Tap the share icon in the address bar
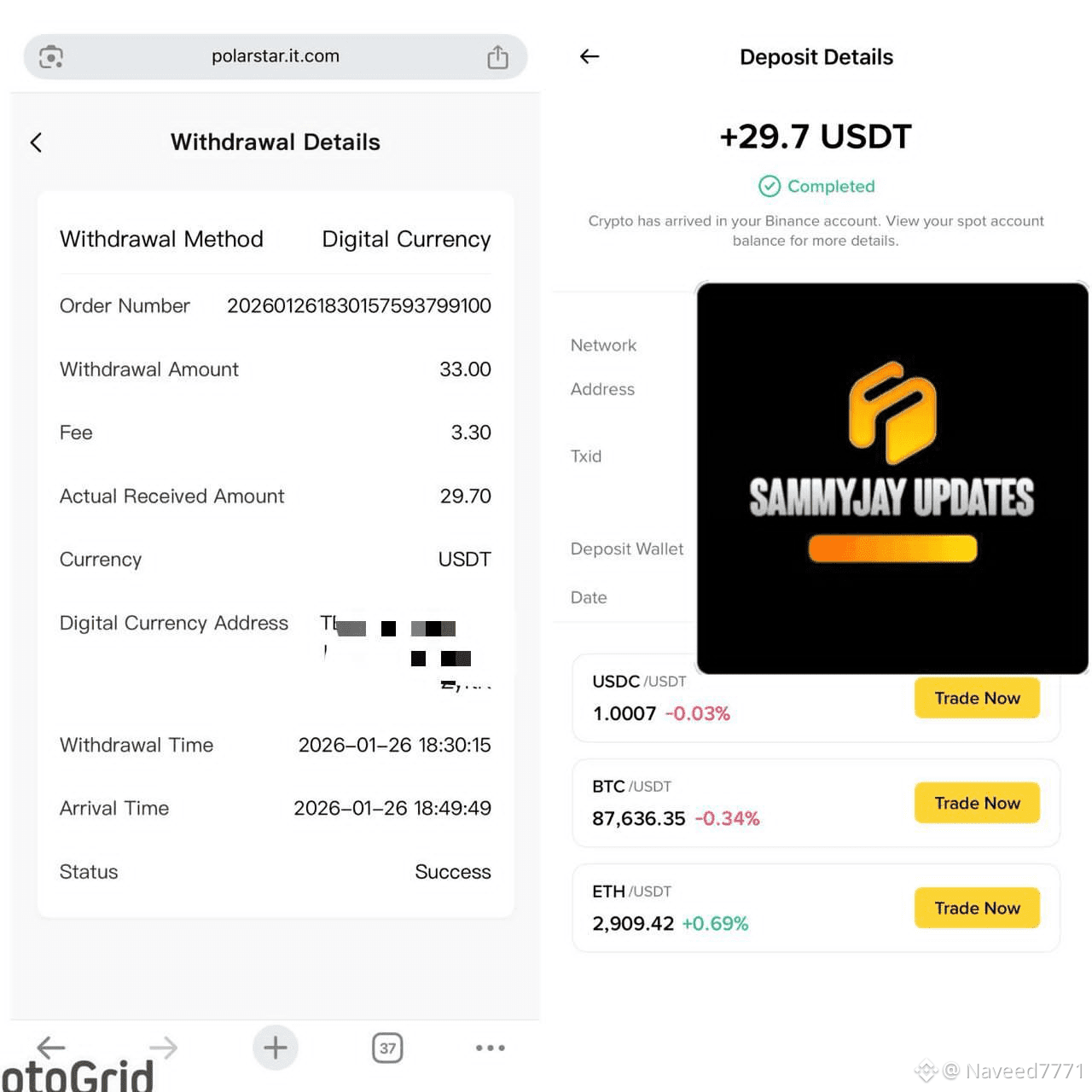 coord(497,57)
